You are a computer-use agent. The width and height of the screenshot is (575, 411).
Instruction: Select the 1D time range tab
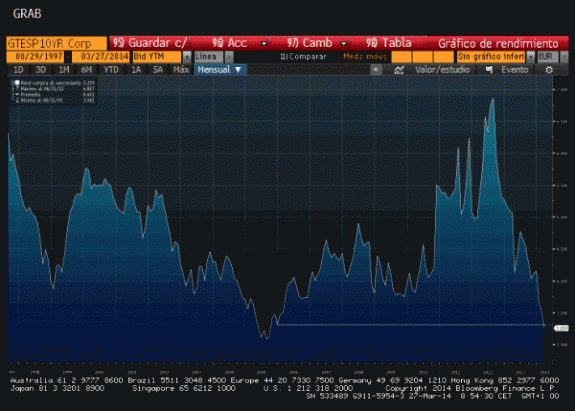(18, 70)
